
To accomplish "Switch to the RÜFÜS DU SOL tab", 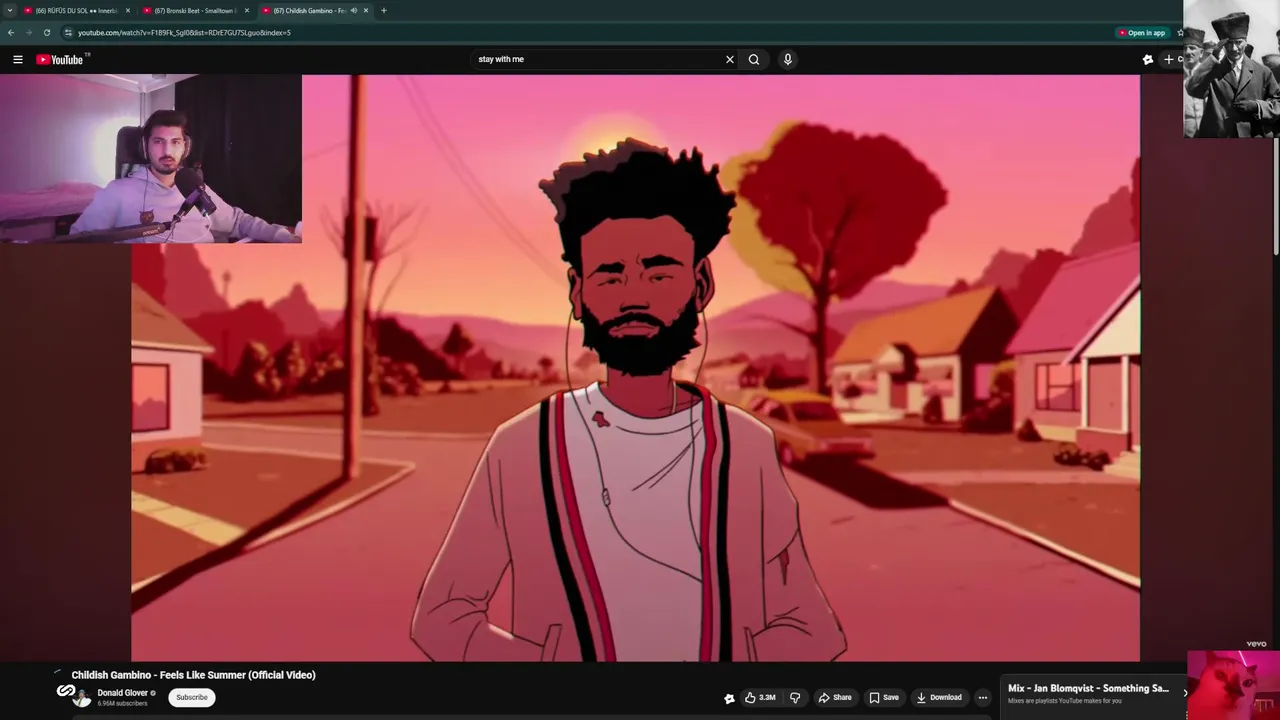I will pos(77,10).
